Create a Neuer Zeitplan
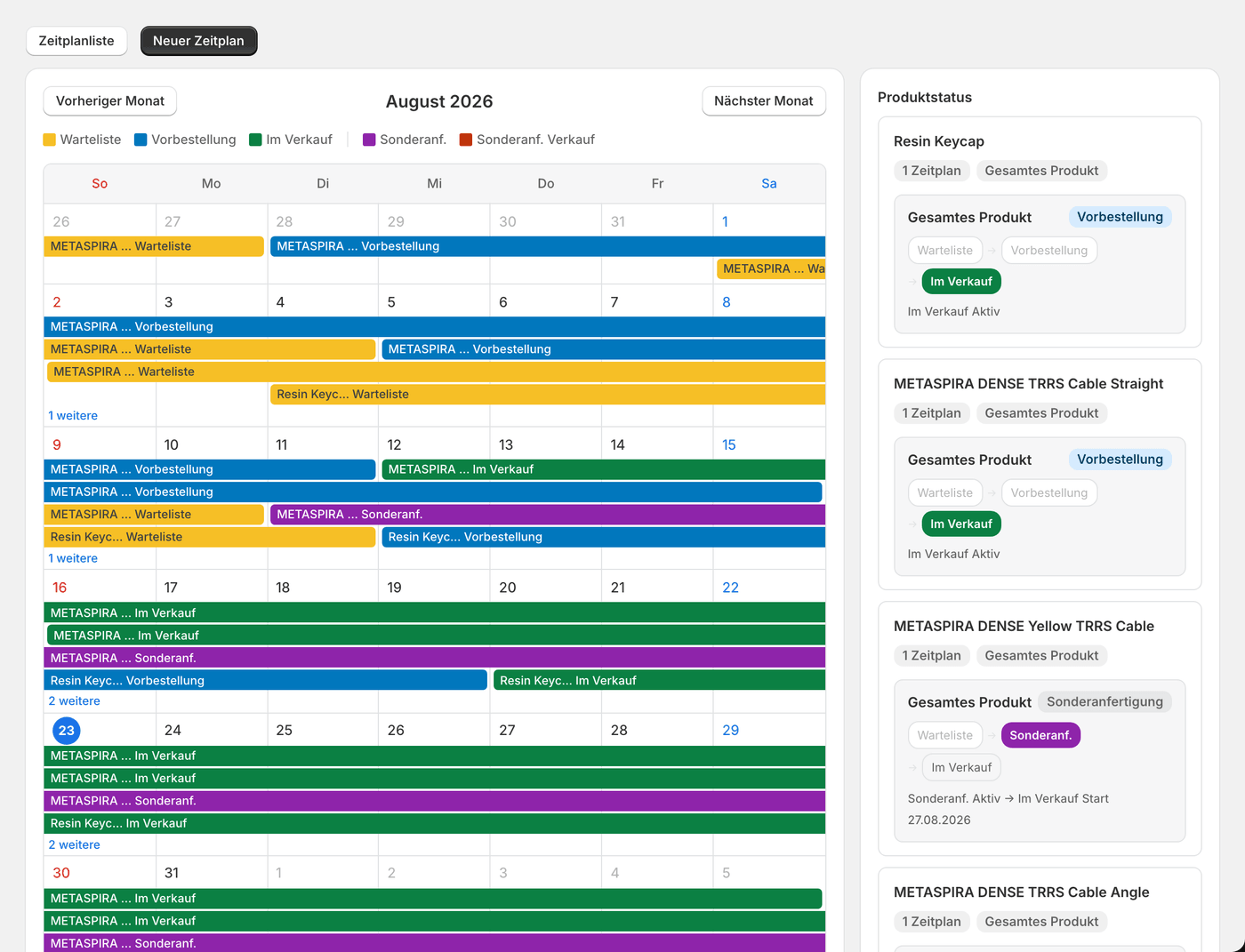The width and height of the screenshot is (1245, 952). [198, 41]
